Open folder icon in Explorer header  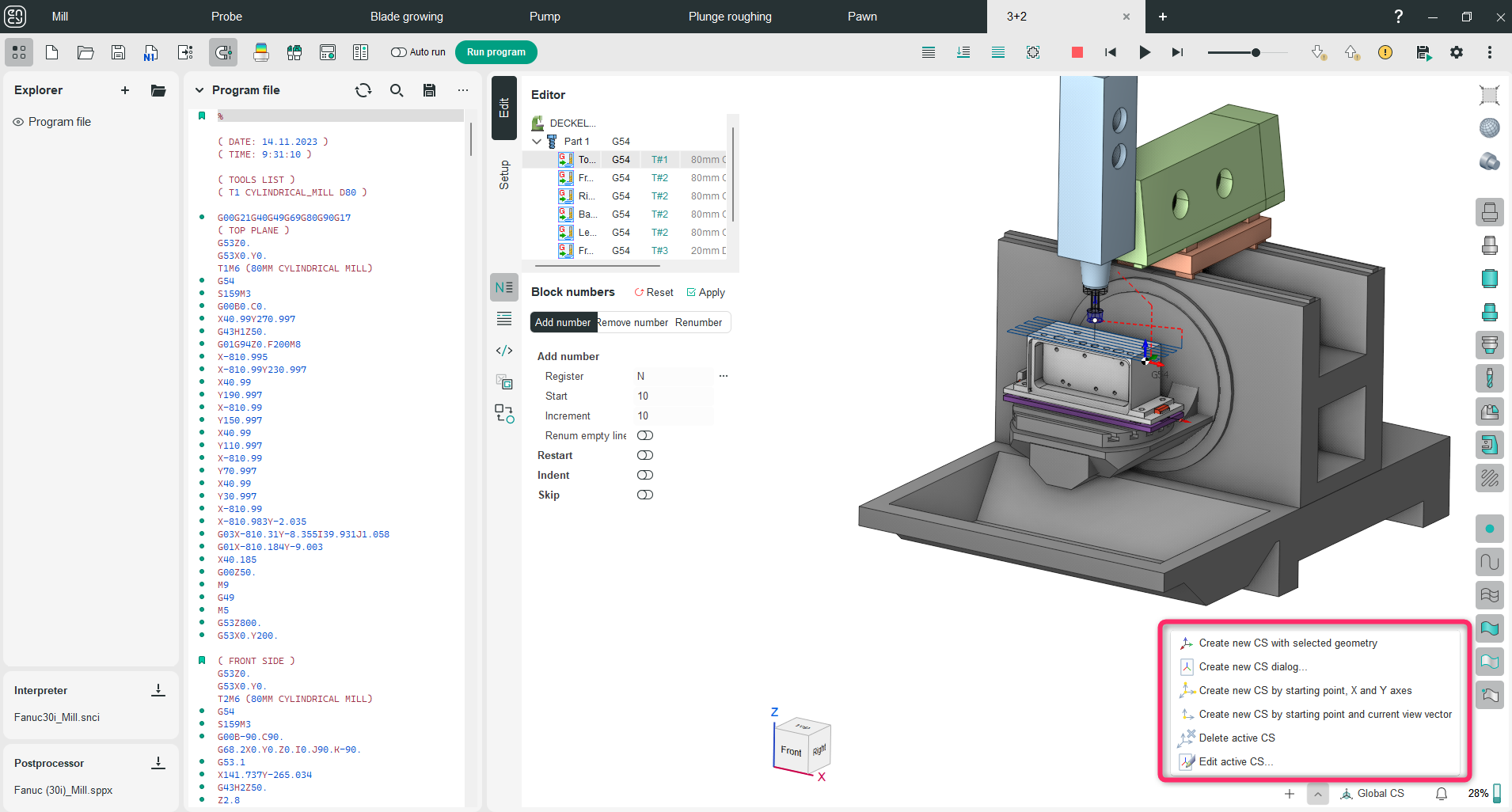point(158,90)
